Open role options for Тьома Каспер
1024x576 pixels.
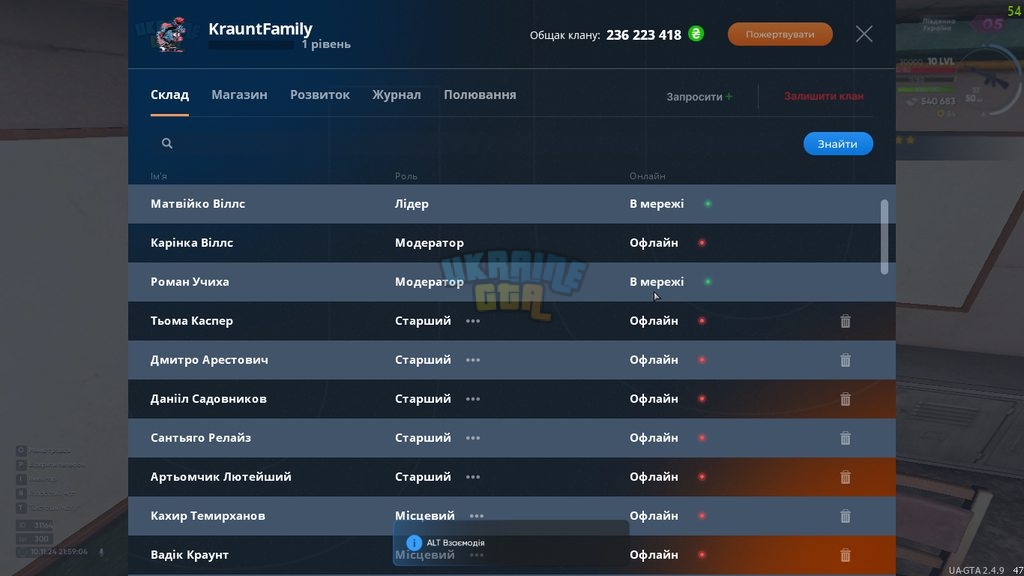(473, 321)
